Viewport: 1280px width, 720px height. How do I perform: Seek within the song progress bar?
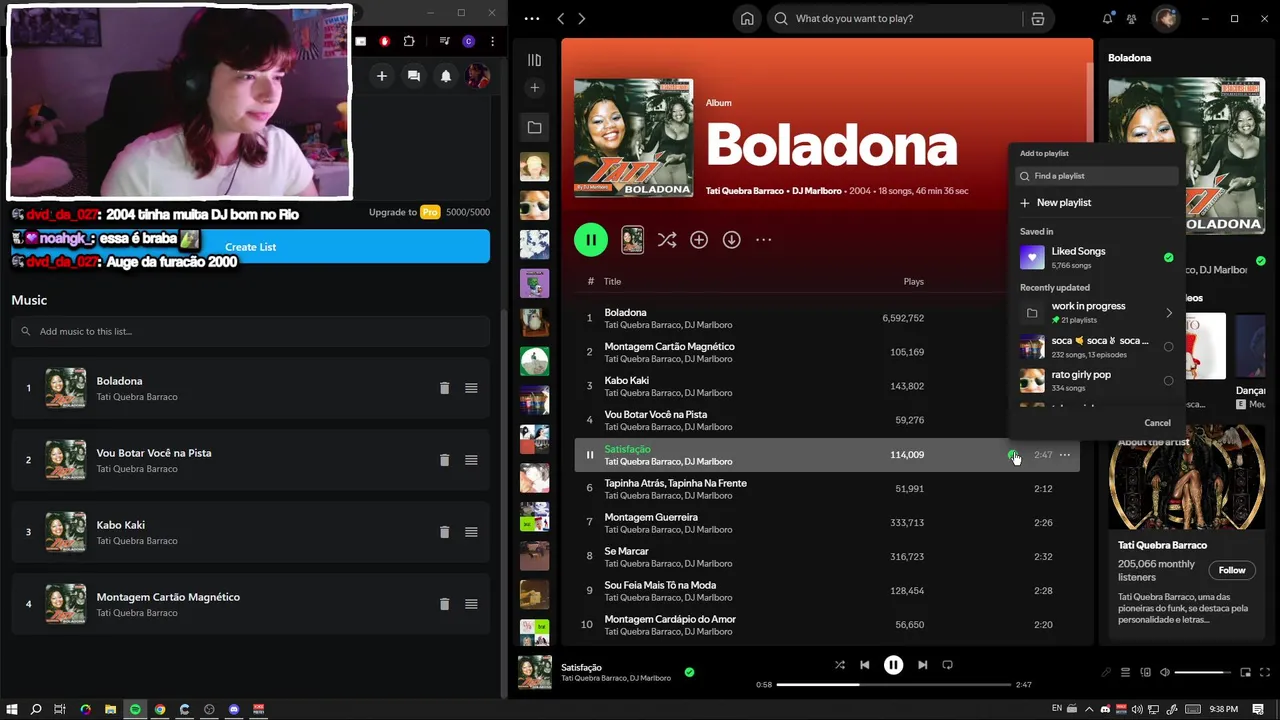point(894,685)
